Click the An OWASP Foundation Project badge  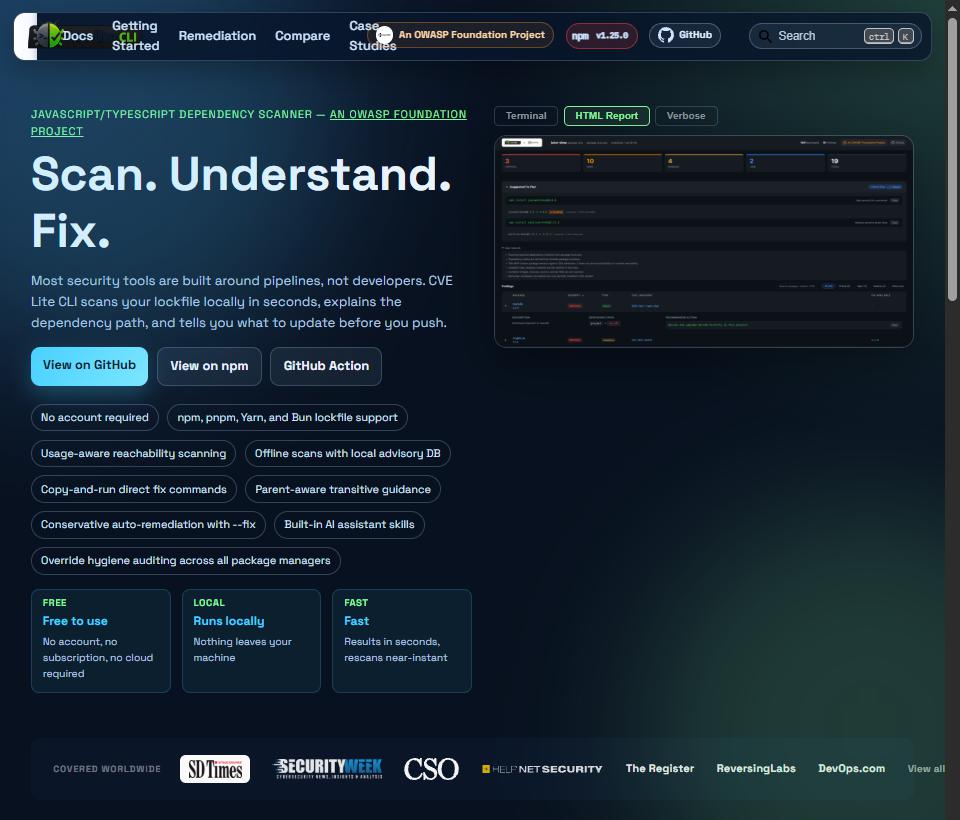[463, 35]
